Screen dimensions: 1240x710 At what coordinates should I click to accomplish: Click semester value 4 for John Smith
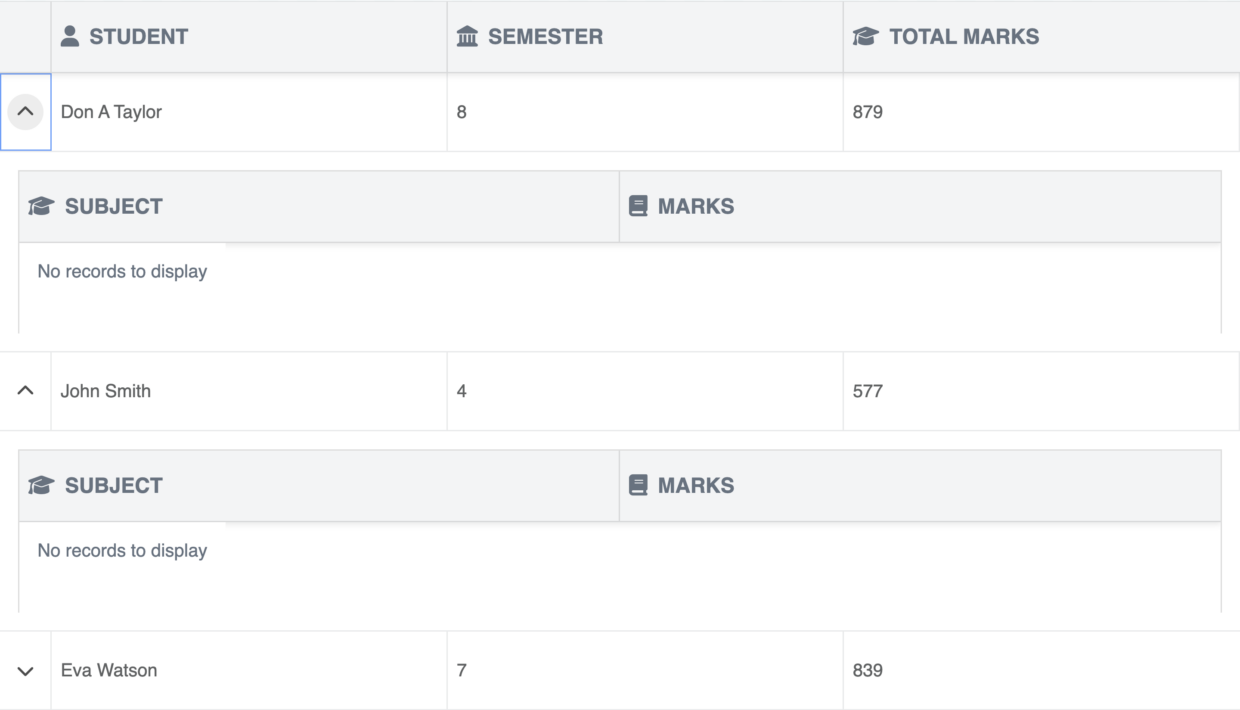462,391
